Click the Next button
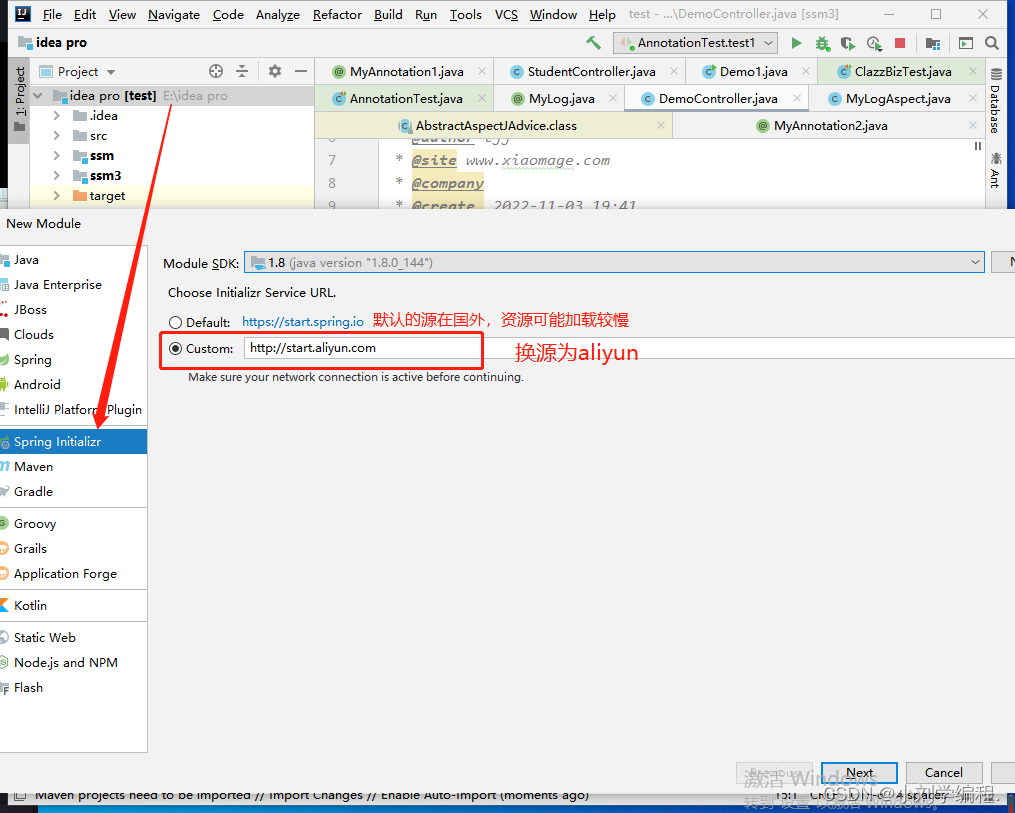The width and height of the screenshot is (1015, 813). point(859,772)
